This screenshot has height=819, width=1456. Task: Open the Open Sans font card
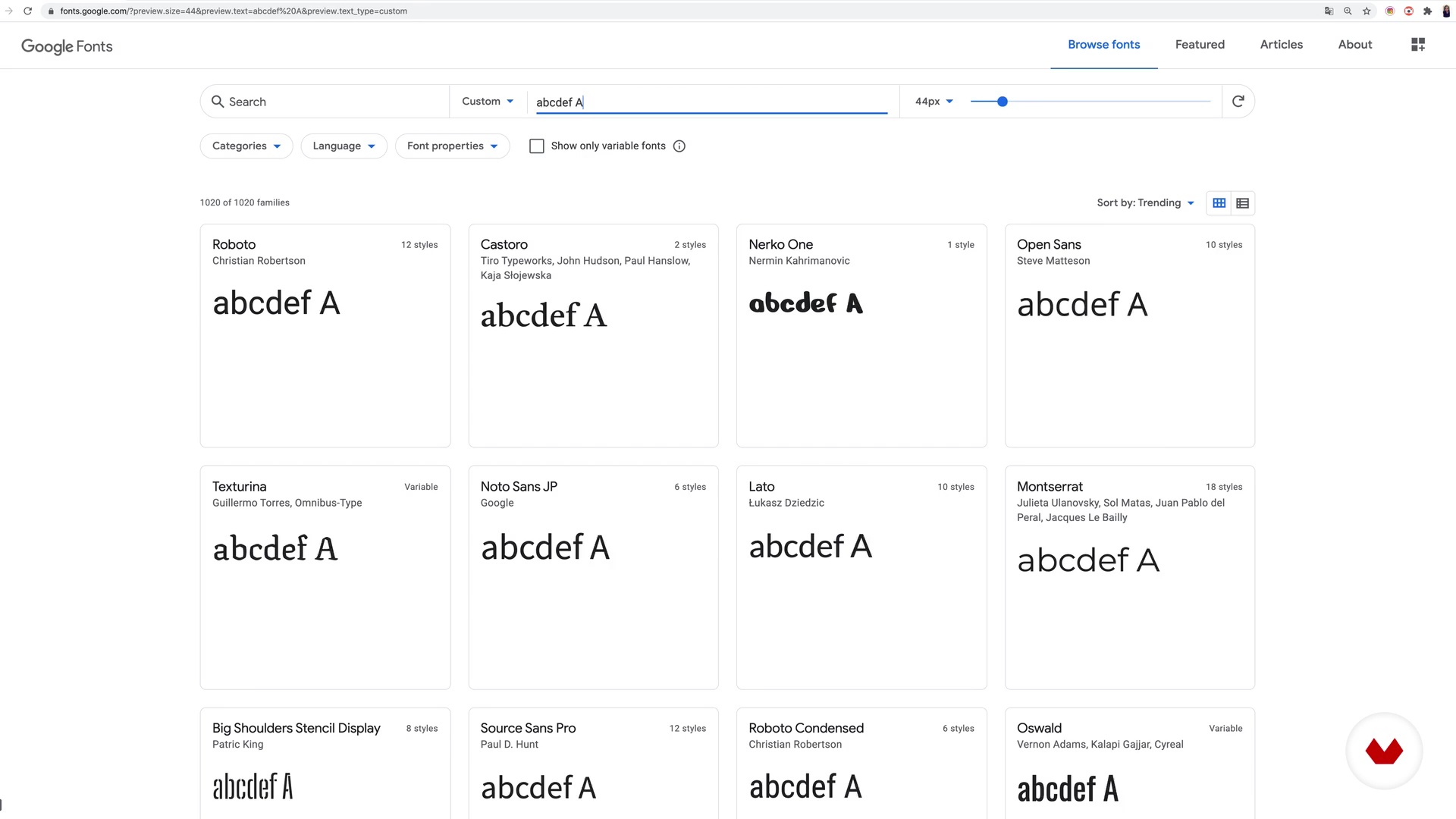click(1129, 336)
